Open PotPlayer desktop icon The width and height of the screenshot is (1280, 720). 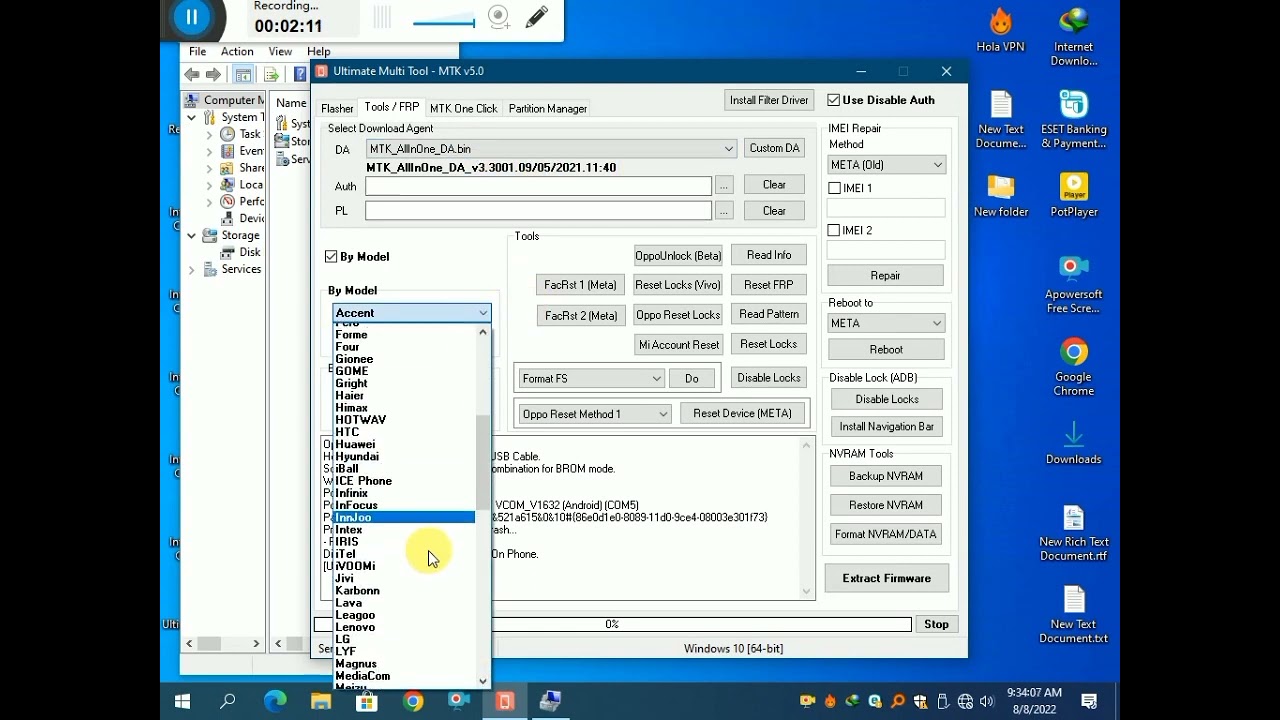tap(1074, 195)
